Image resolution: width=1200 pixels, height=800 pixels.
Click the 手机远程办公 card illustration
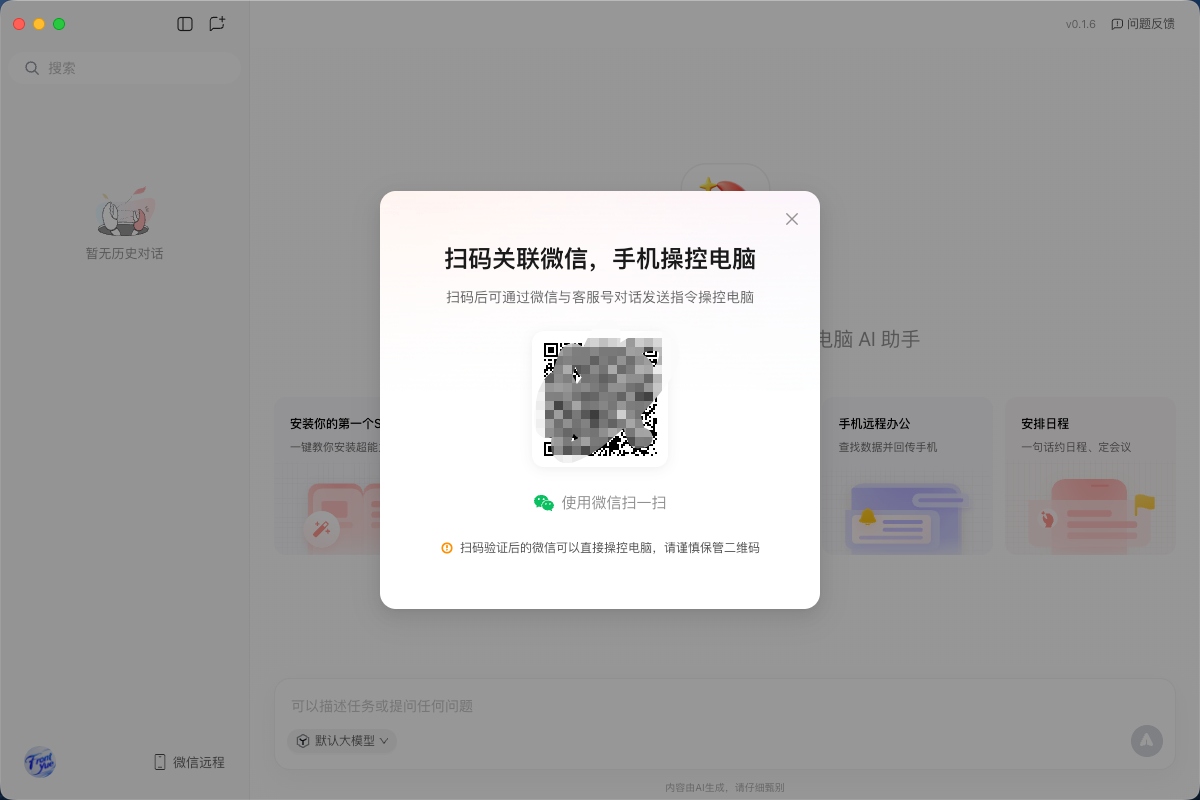click(x=907, y=516)
